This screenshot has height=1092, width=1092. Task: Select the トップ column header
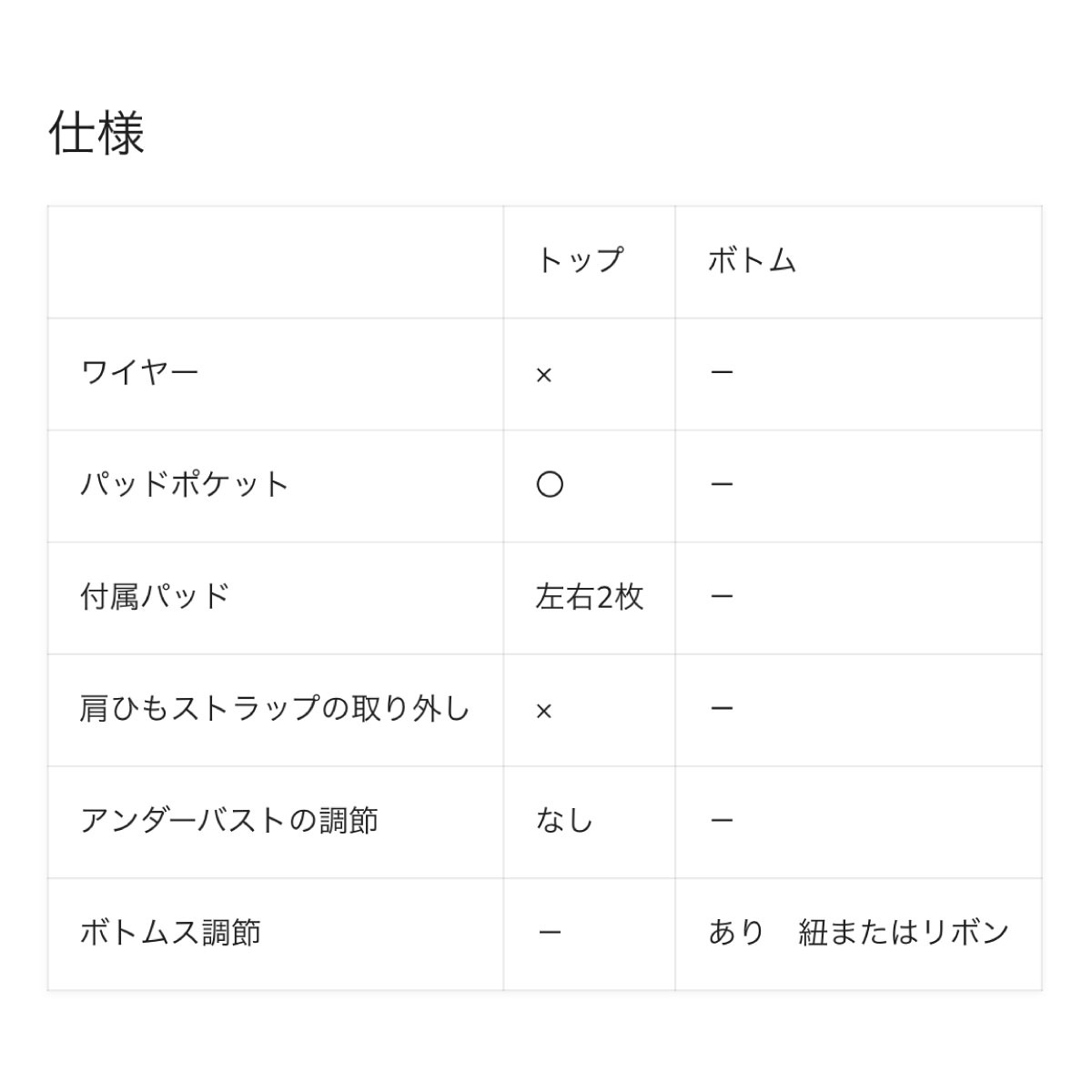pos(580,261)
